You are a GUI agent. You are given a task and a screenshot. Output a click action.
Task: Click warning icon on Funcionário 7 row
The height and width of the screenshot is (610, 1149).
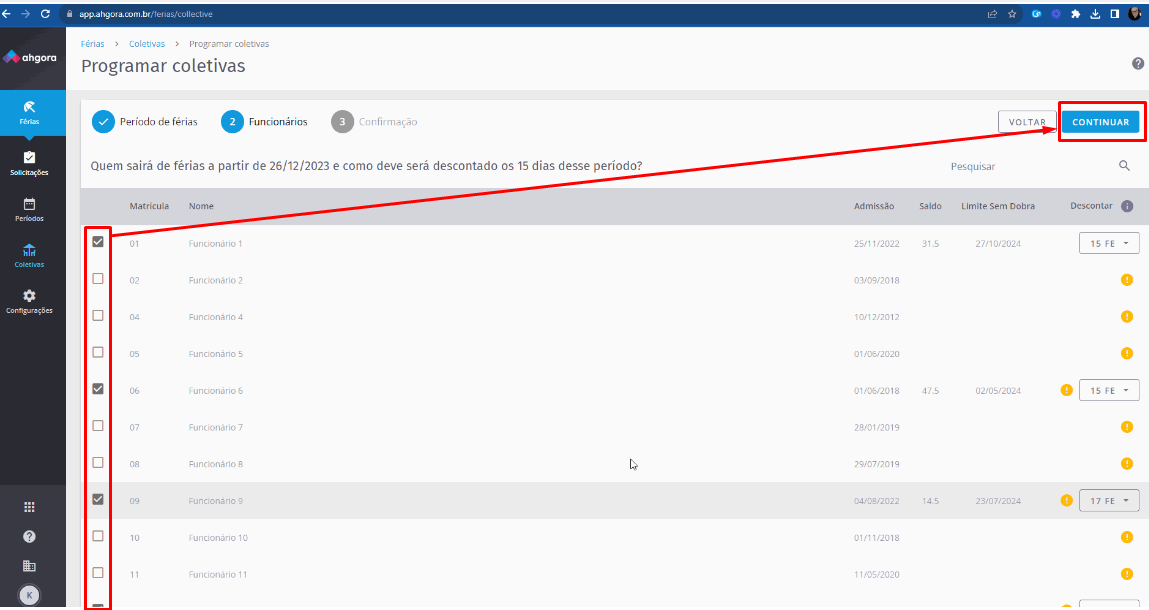click(x=1127, y=427)
